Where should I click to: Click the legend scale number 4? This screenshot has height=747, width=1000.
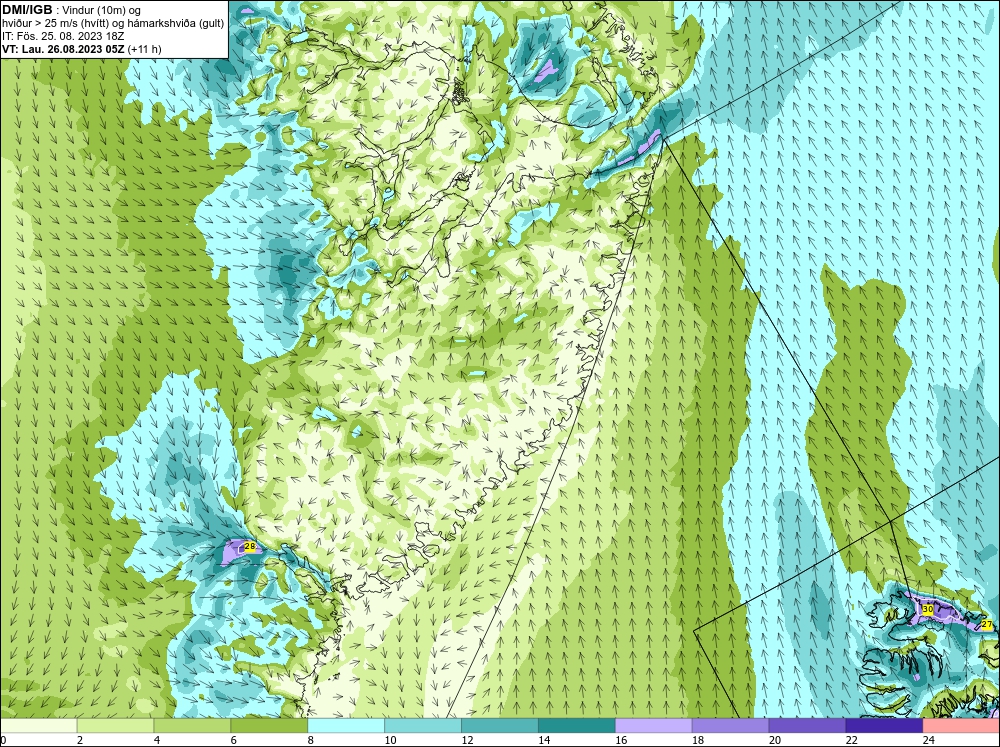pos(157,740)
